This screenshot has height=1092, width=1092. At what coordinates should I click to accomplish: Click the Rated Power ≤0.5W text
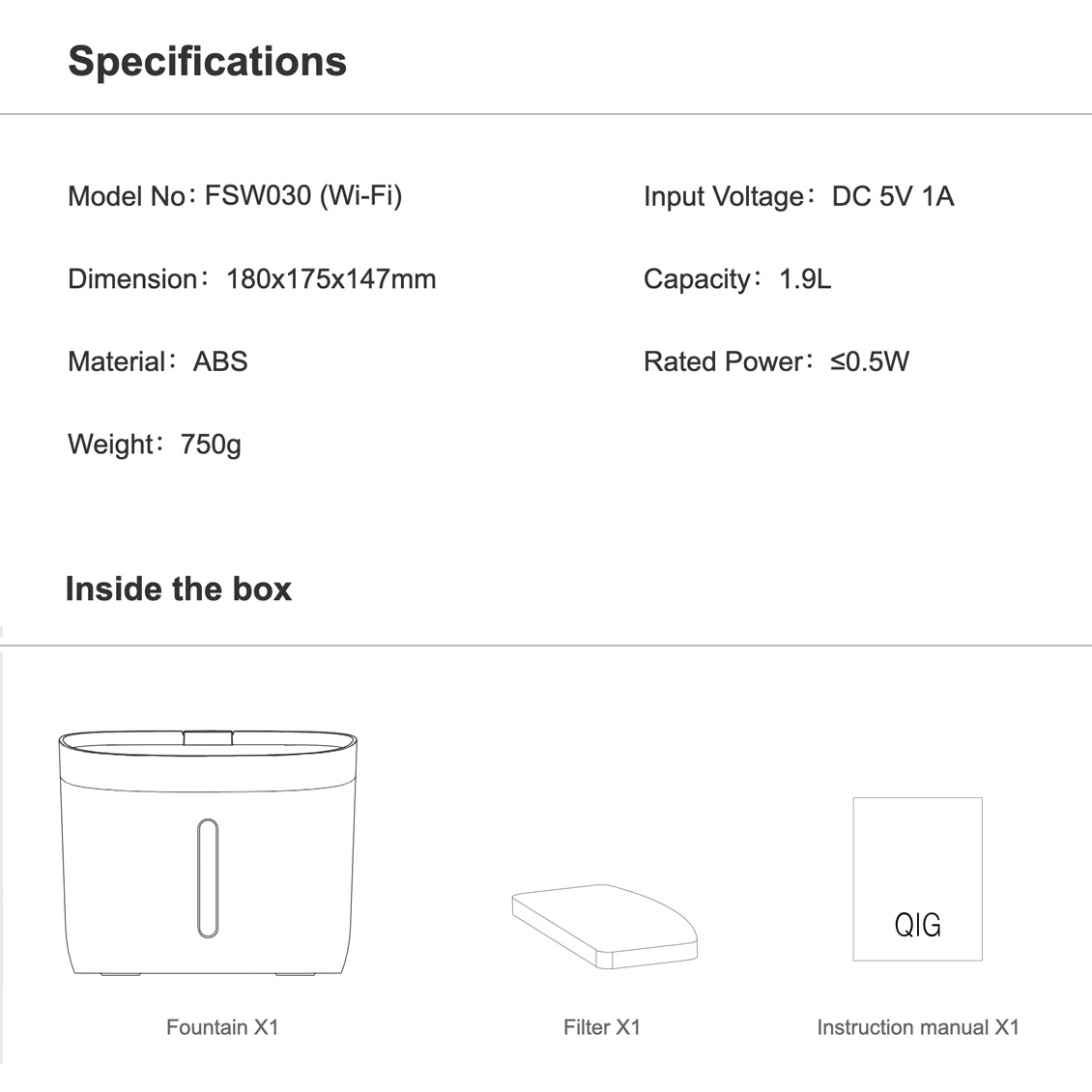[776, 361]
